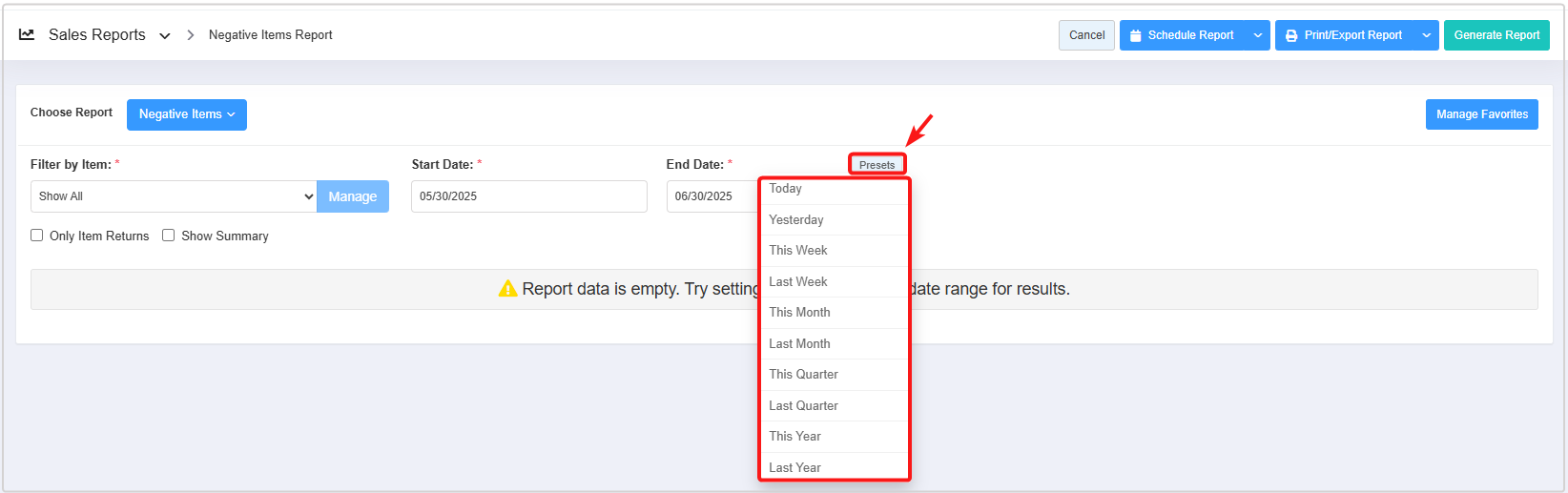Click into the Start Date field

(x=528, y=196)
